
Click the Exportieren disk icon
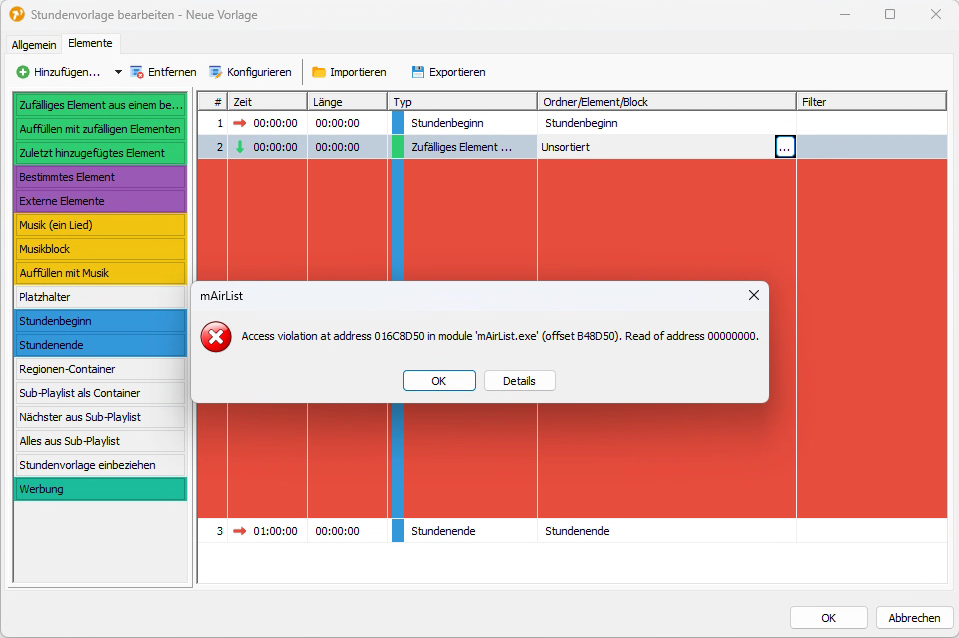click(418, 72)
